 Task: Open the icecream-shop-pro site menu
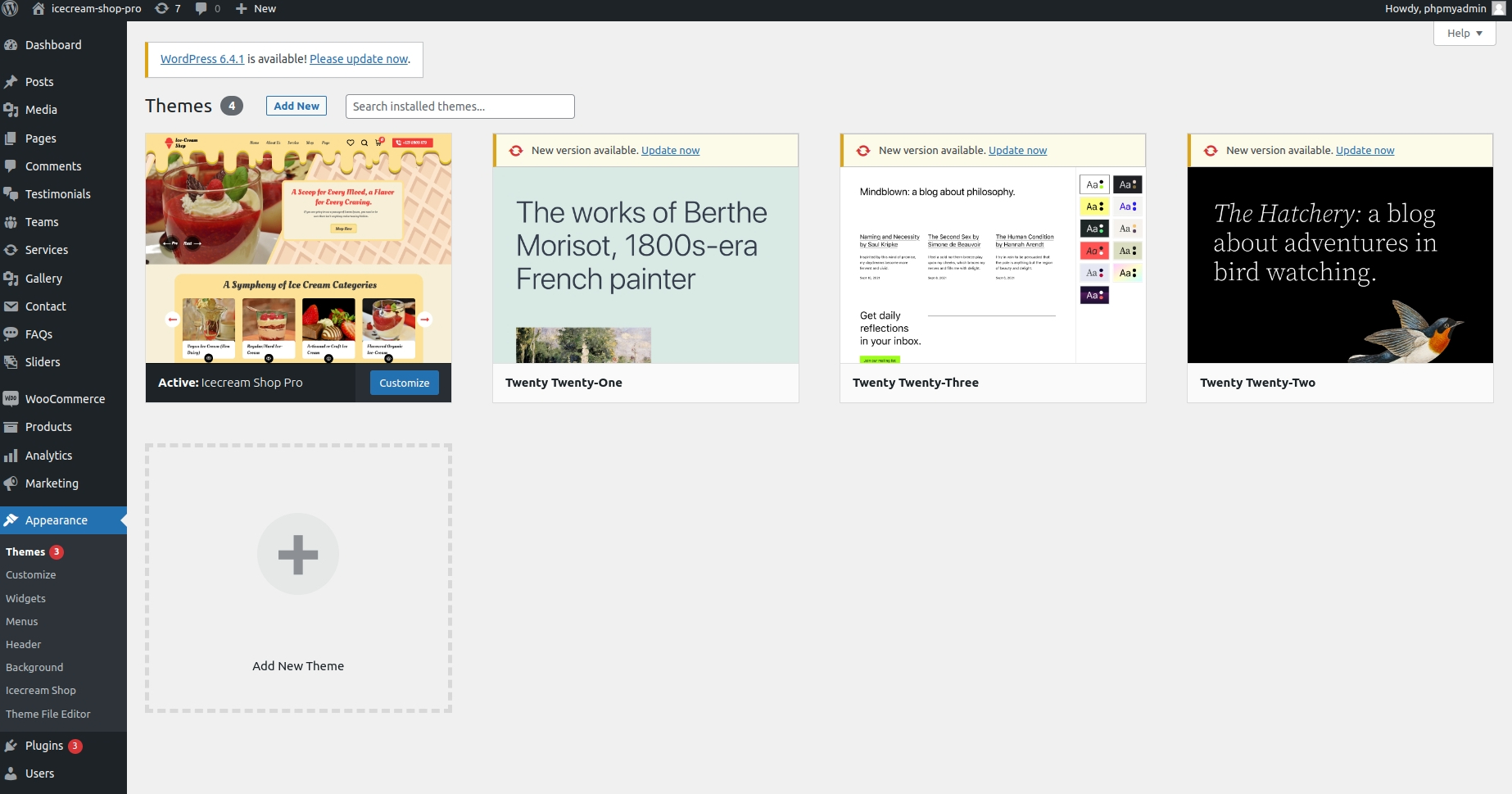pyautogui.click(x=87, y=9)
